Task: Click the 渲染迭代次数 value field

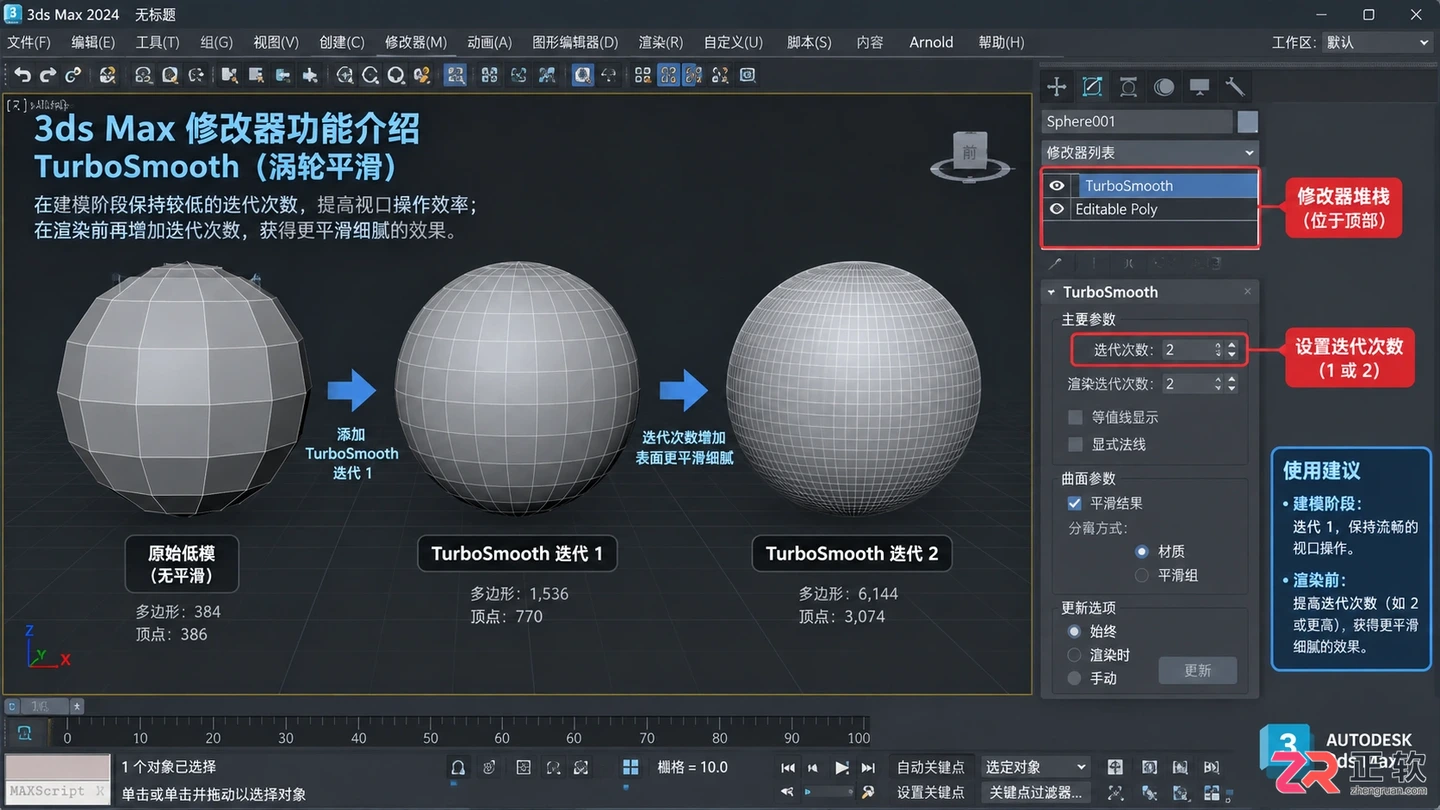Action: (x=1186, y=384)
